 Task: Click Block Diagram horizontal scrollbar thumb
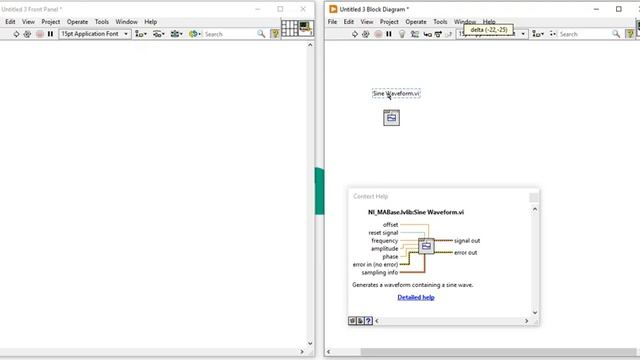pyautogui.click(x=498, y=352)
